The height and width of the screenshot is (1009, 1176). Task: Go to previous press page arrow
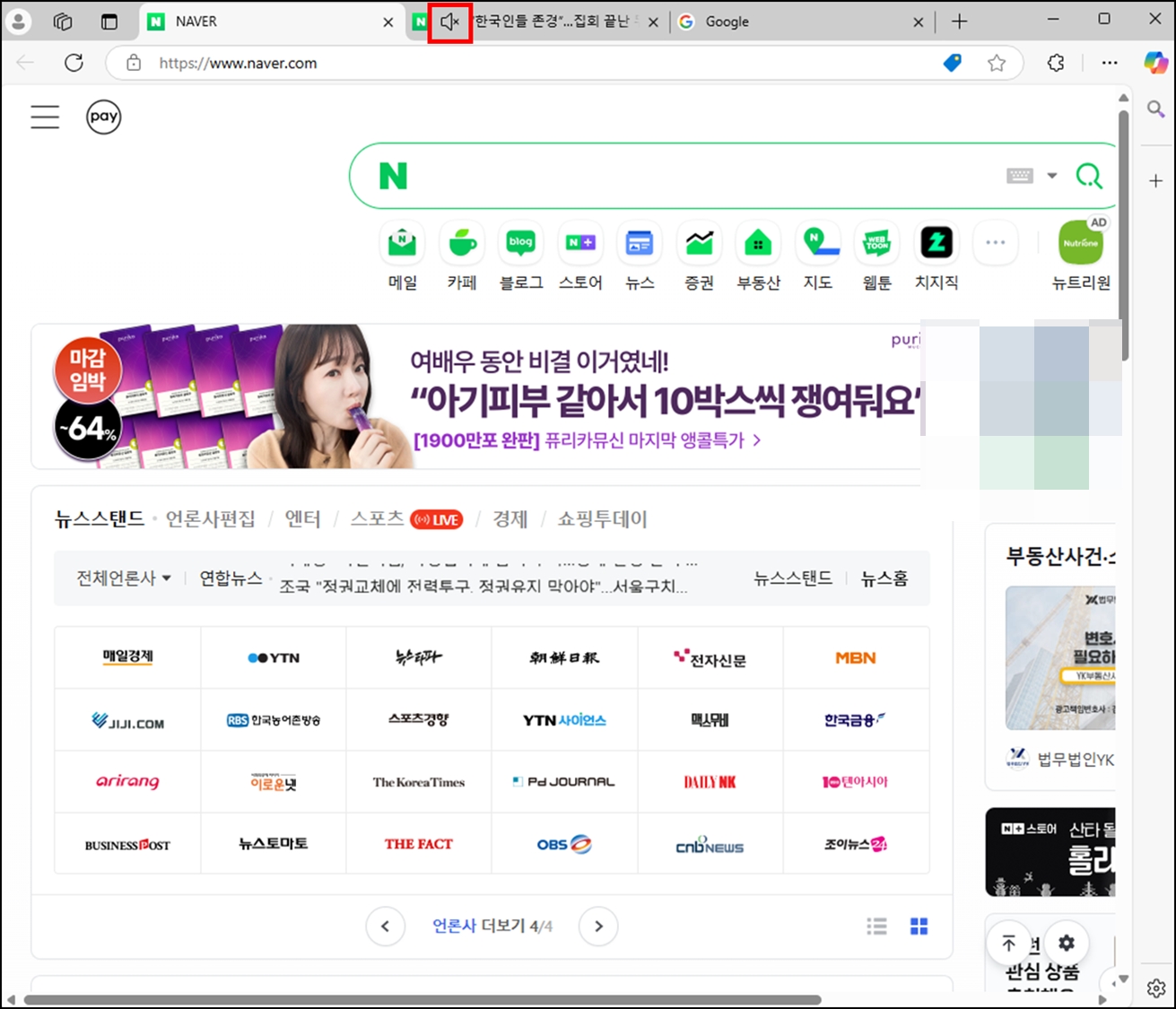pyautogui.click(x=386, y=926)
